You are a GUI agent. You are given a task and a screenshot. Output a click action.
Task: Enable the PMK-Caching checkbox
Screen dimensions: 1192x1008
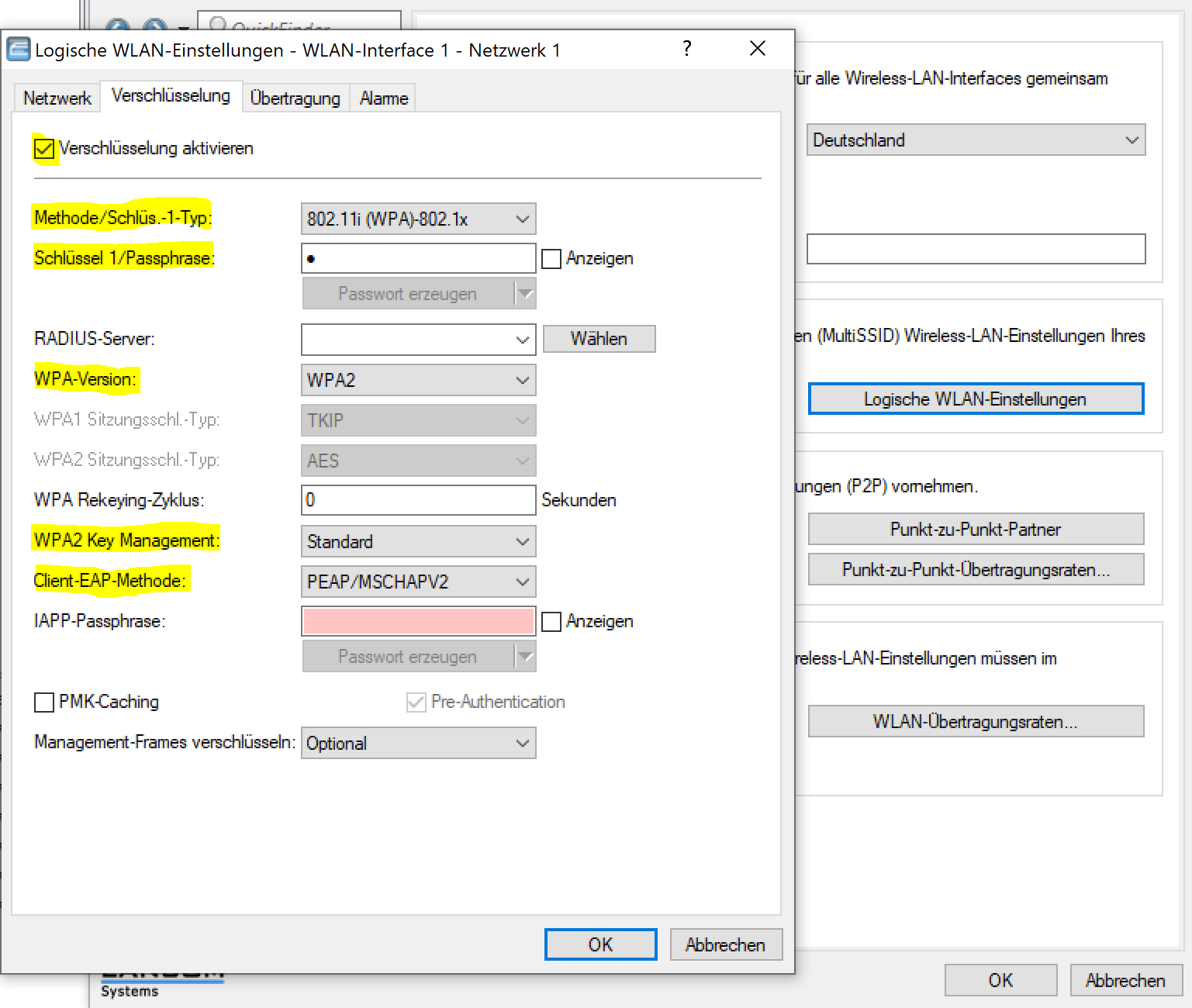point(44,702)
